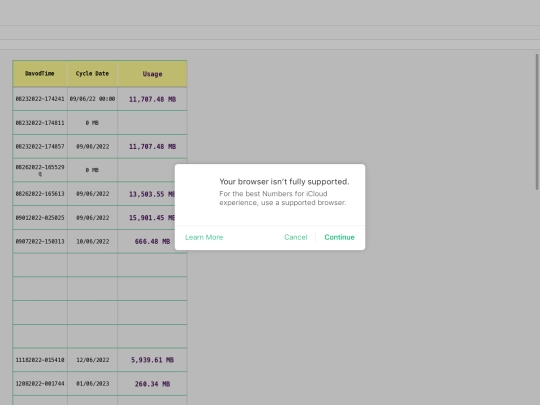This screenshot has height=405, width=540.
Task: Cancel the unsupported browser dialog
Action: 295,237
